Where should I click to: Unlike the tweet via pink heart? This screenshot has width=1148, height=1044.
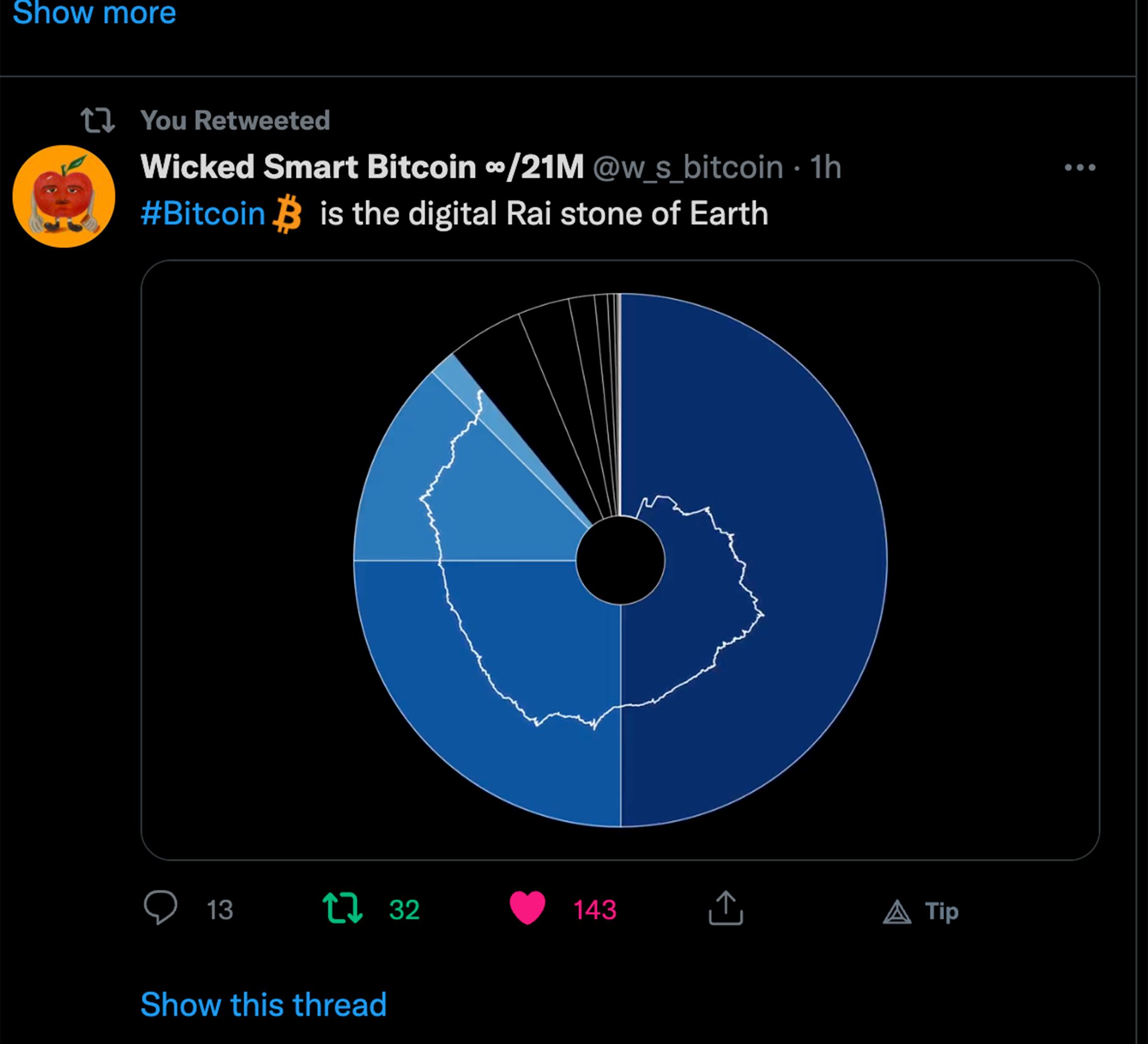click(528, 908)
